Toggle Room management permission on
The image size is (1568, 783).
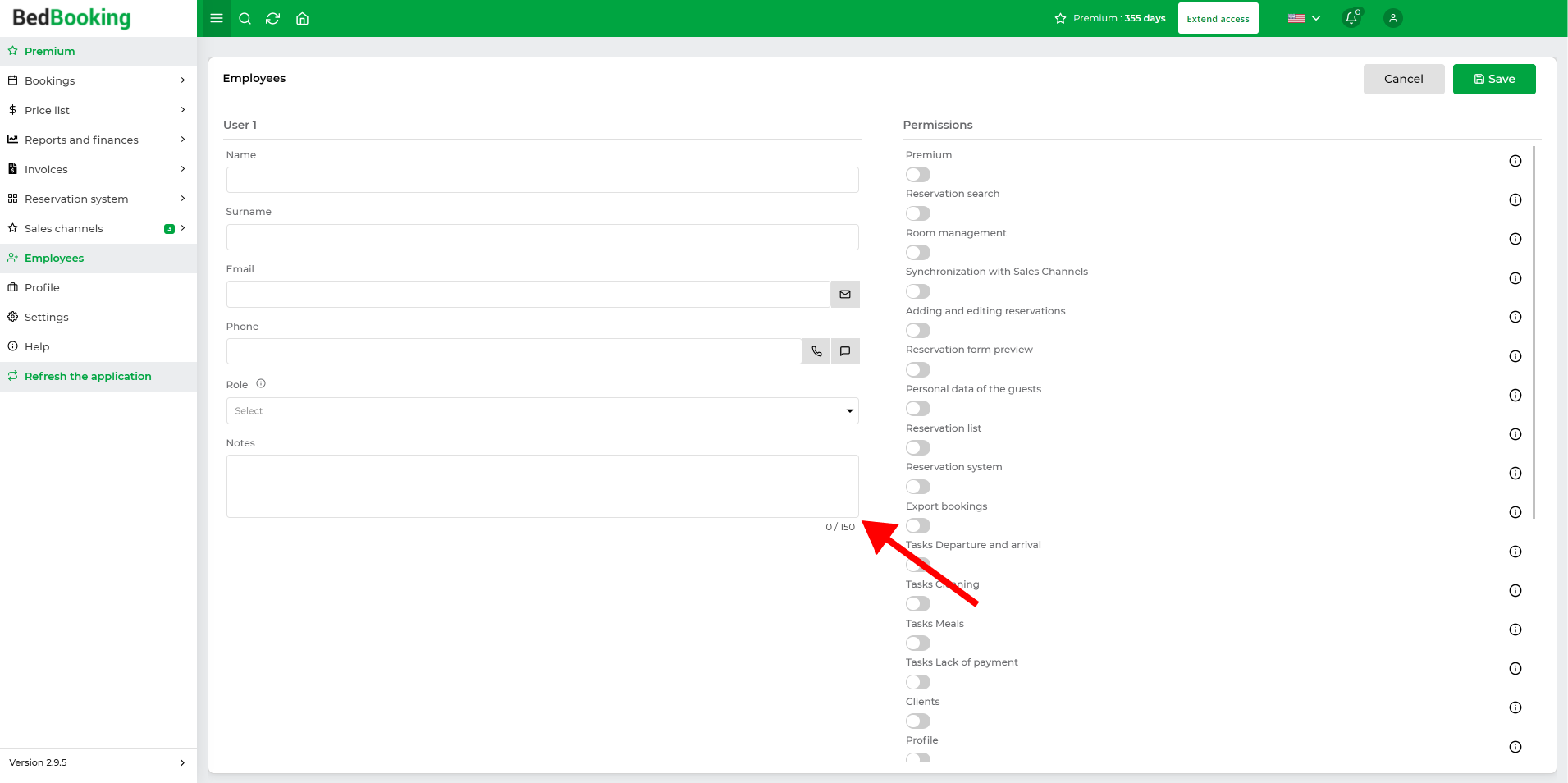[918, 253]
